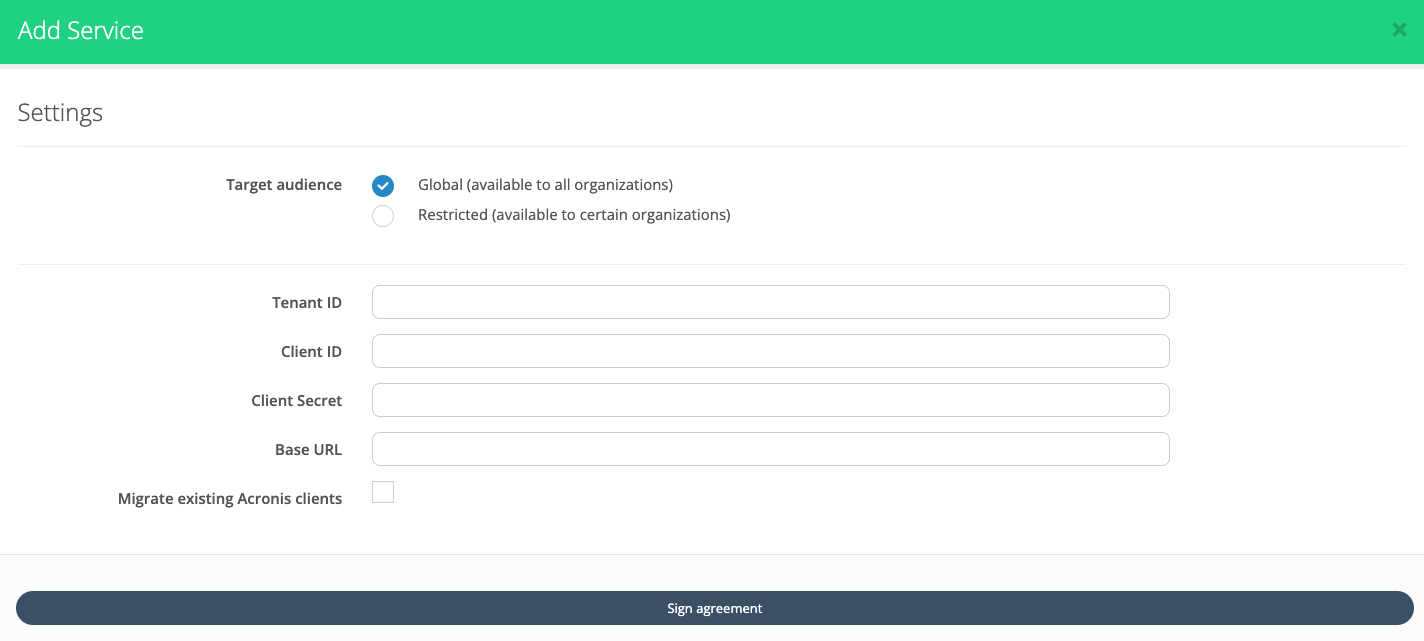Click the middle of the green header bar
The height and width of the screenshot is (641, 1424).
click(712, 31)
